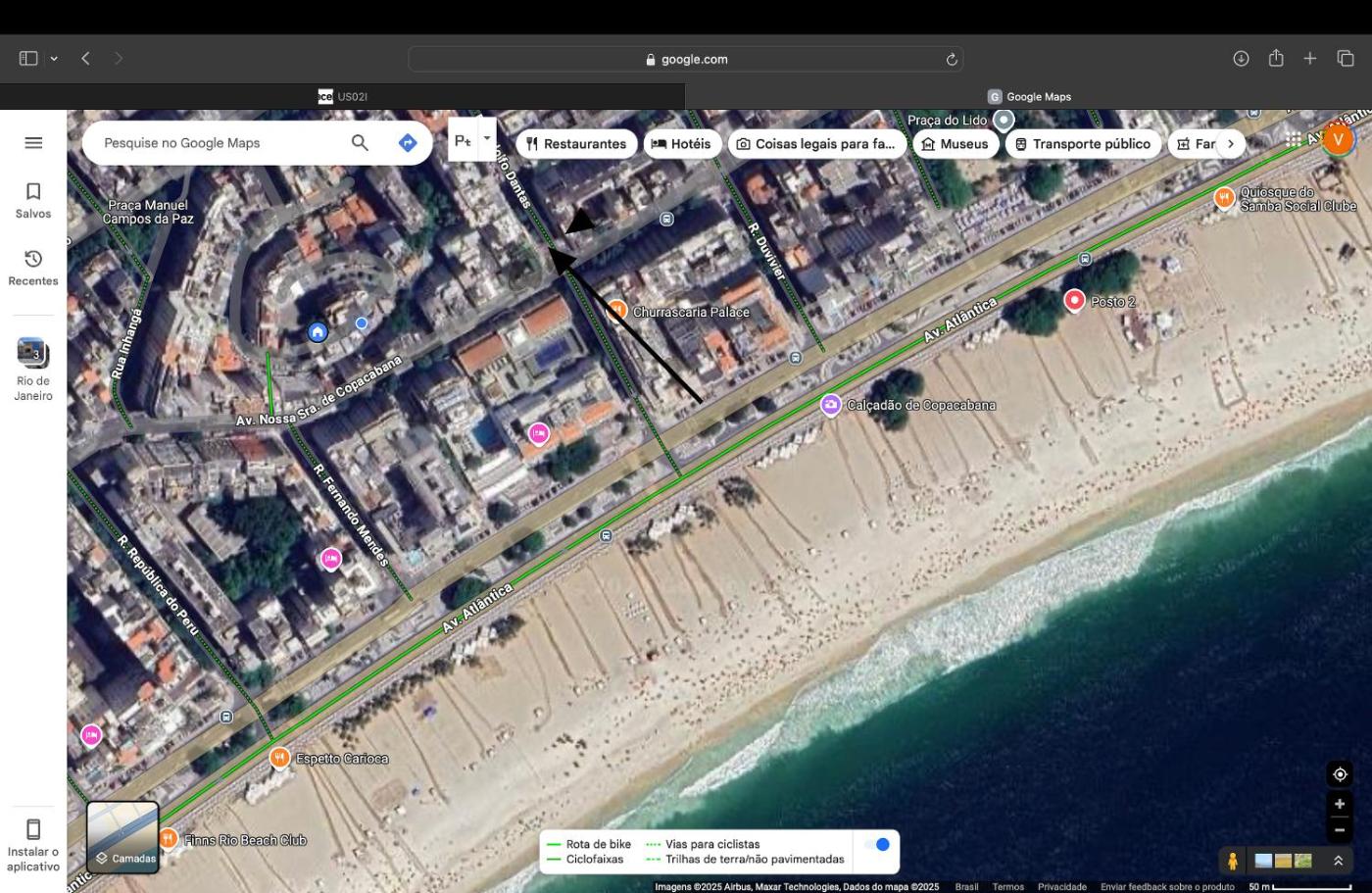This screenshot has width=1372, height=893.
Task: Toggle the bike layer legend switch
Action: (x=877, y=844)
